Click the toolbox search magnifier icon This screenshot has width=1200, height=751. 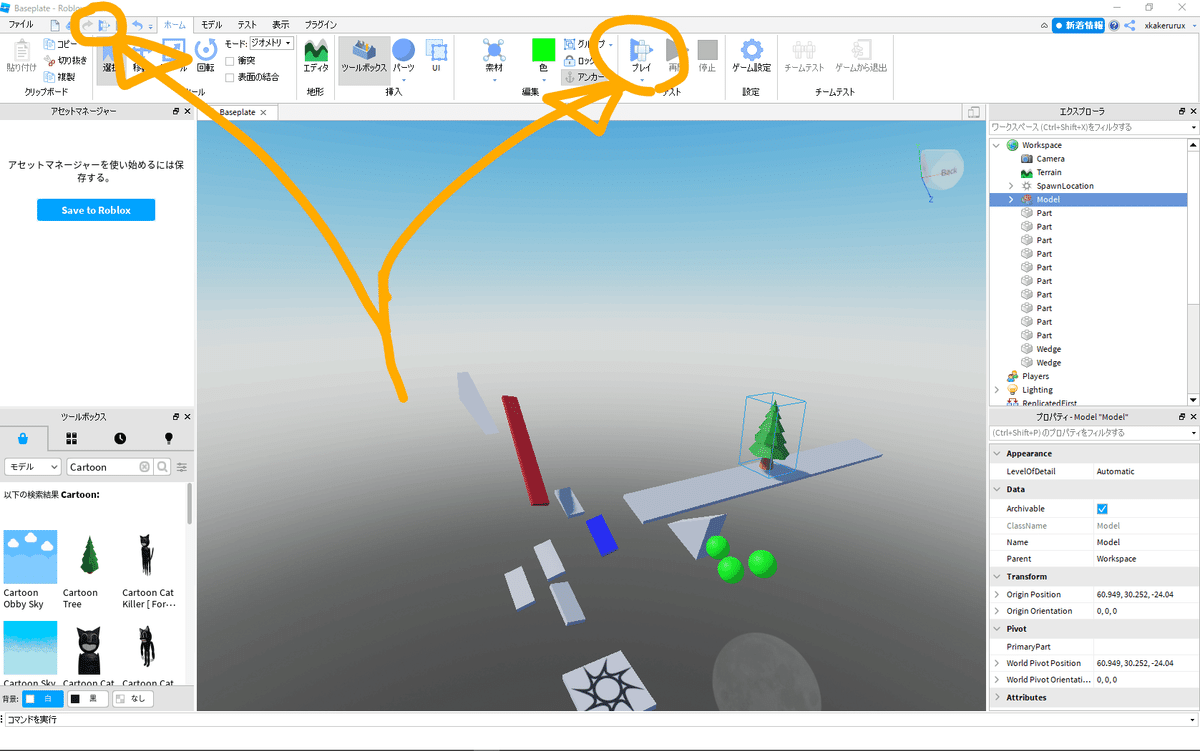pos(162,467)
